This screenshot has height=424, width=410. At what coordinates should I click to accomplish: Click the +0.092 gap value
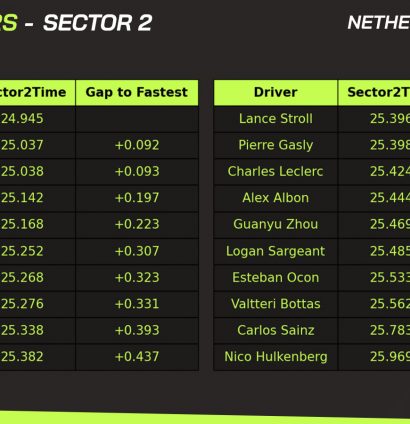(137, 145)
